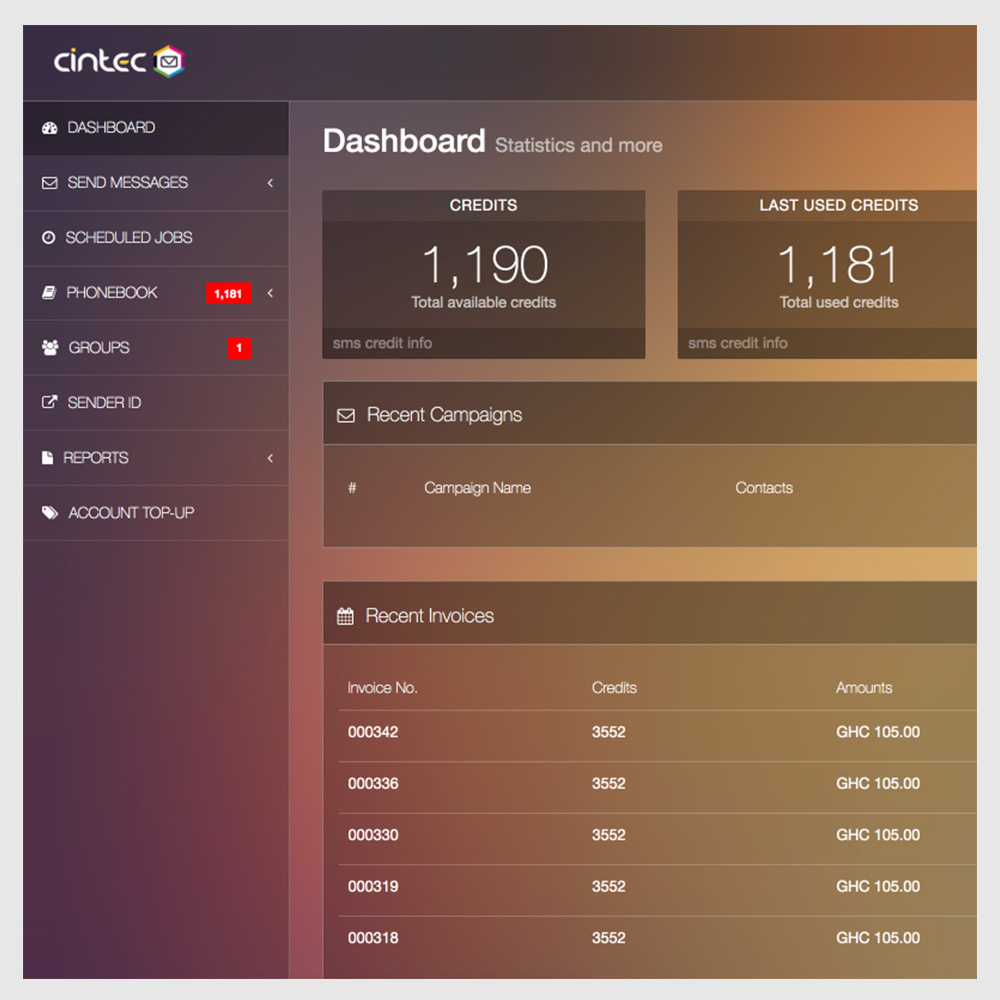Expand the Send Messages submenu chevron
1000x1000 pixels.
tap(270, 183)
